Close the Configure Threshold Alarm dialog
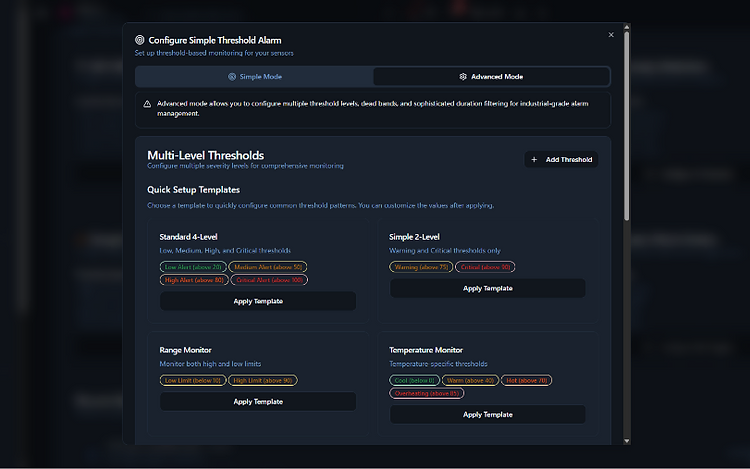Viewport: 750px width, 469px height. click(x=611, y=35)
